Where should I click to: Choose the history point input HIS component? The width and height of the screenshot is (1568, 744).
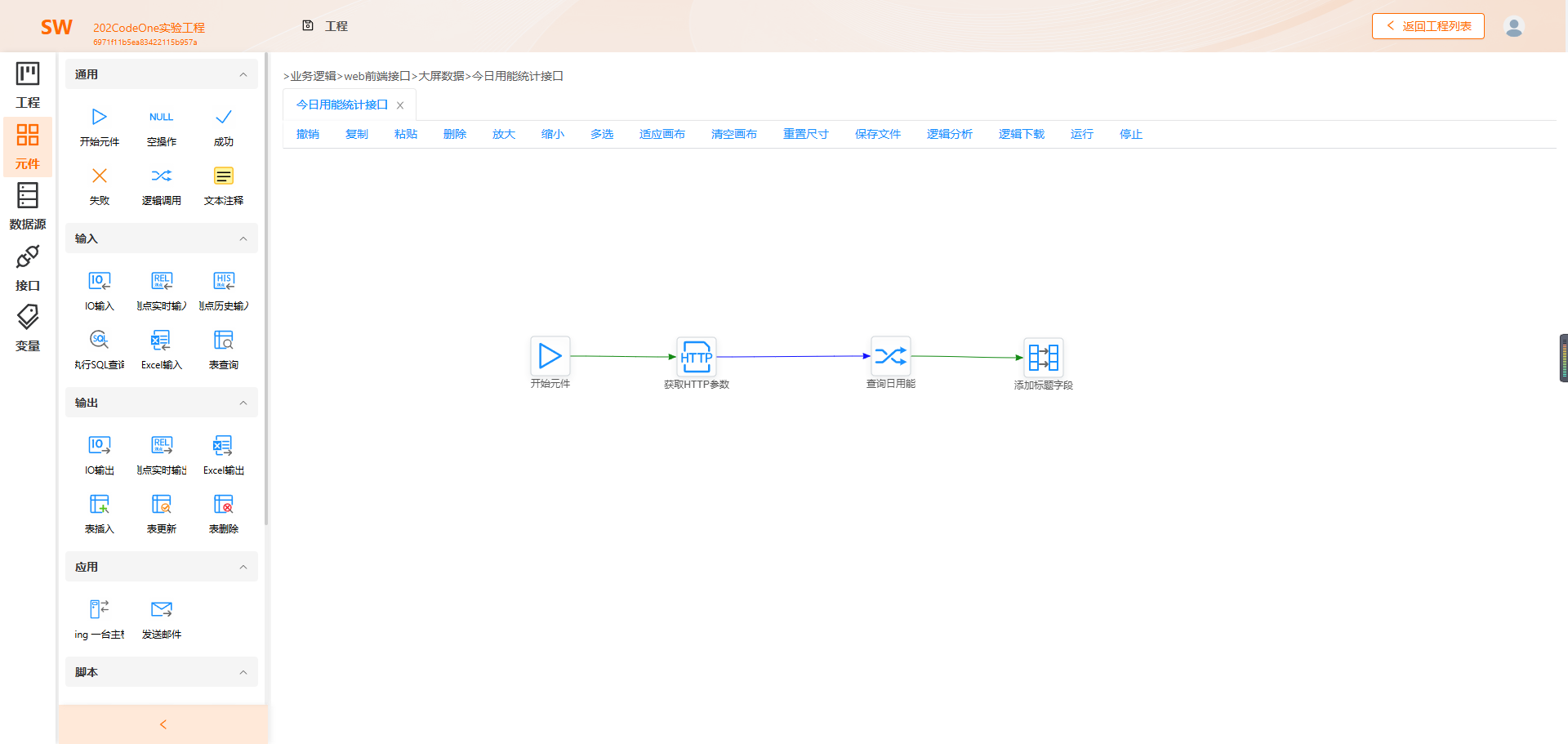pos(224,291)
